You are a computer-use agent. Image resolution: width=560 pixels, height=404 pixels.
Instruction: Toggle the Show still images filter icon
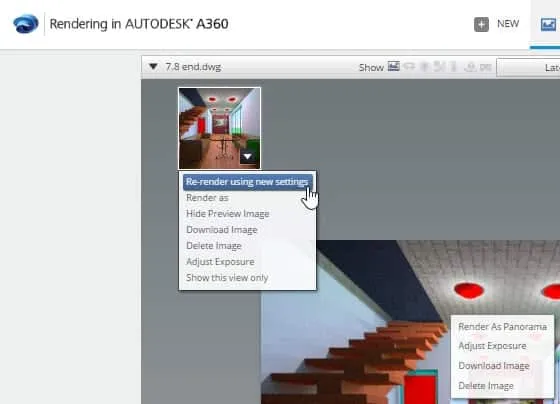click(394, 66)
